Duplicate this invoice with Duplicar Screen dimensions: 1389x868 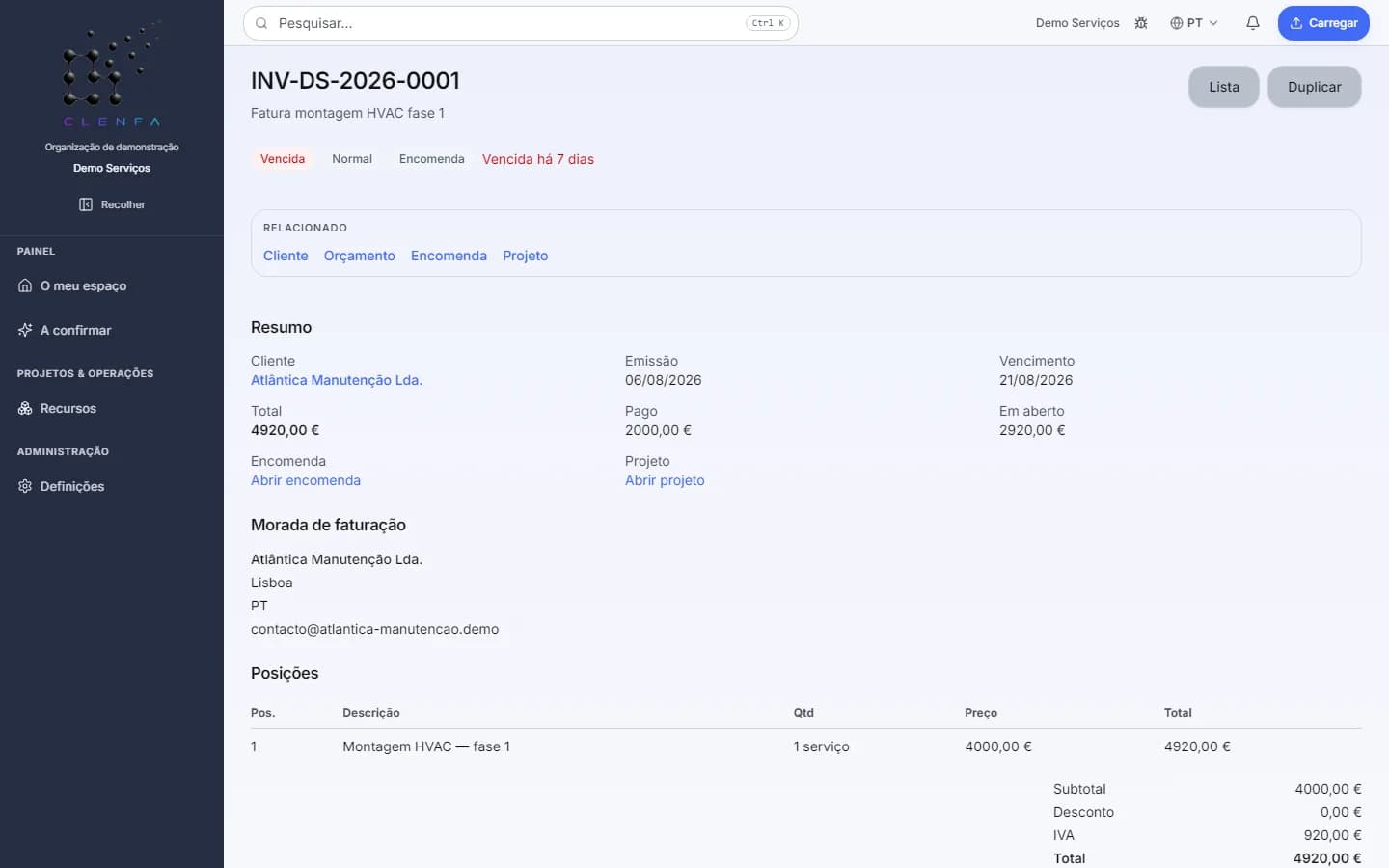tap(1314, 87)
